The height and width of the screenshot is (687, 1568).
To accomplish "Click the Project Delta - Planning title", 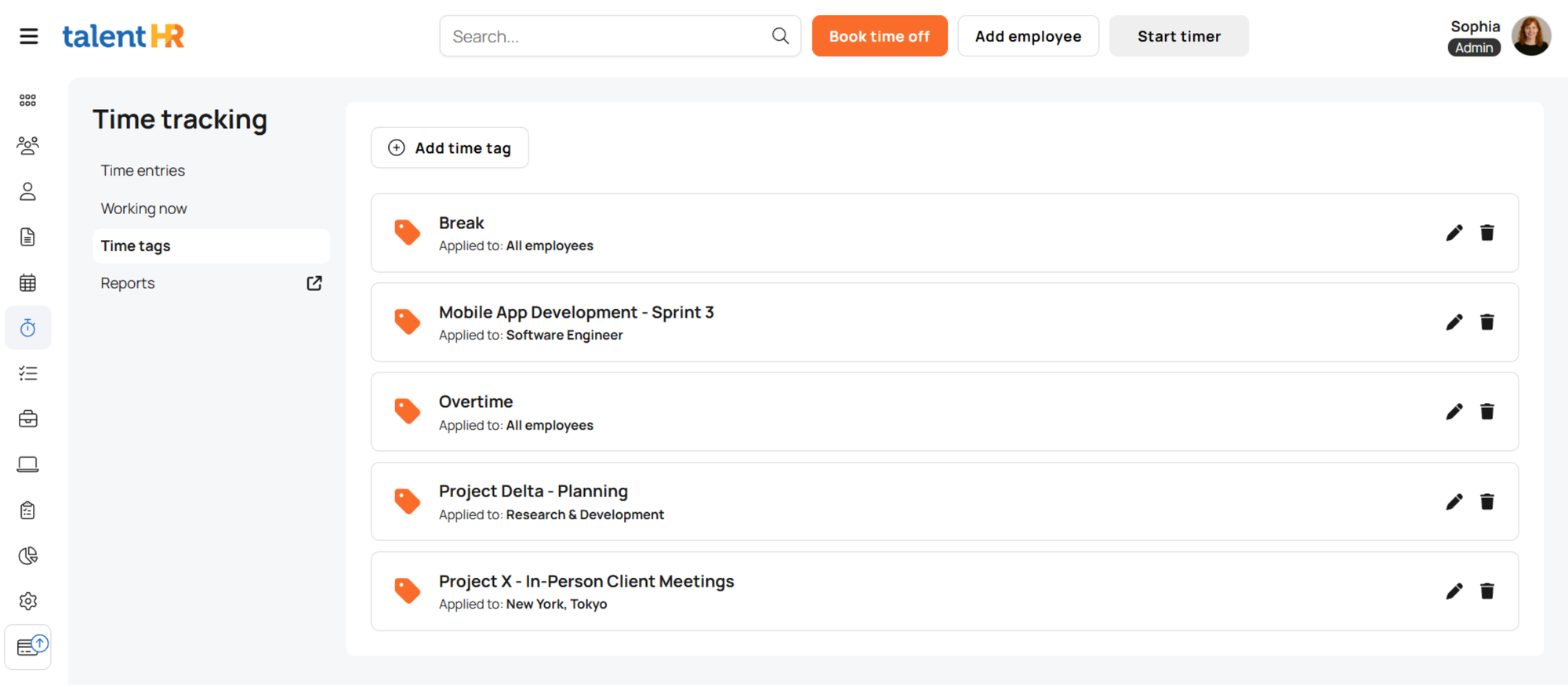I will point(533,491).
